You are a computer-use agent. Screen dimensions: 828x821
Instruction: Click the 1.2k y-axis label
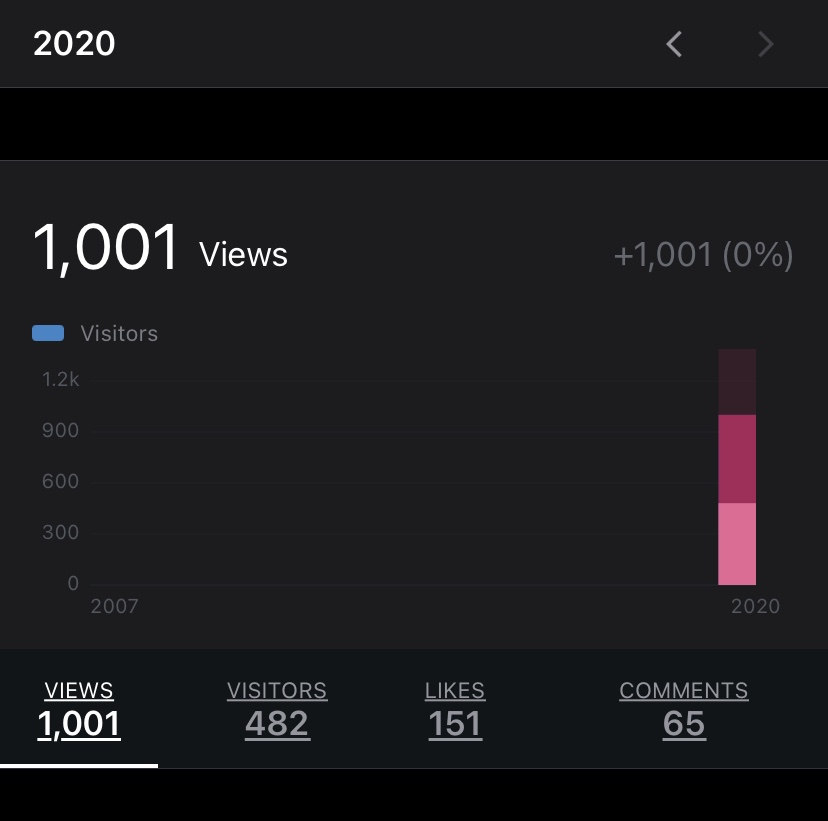60,379
